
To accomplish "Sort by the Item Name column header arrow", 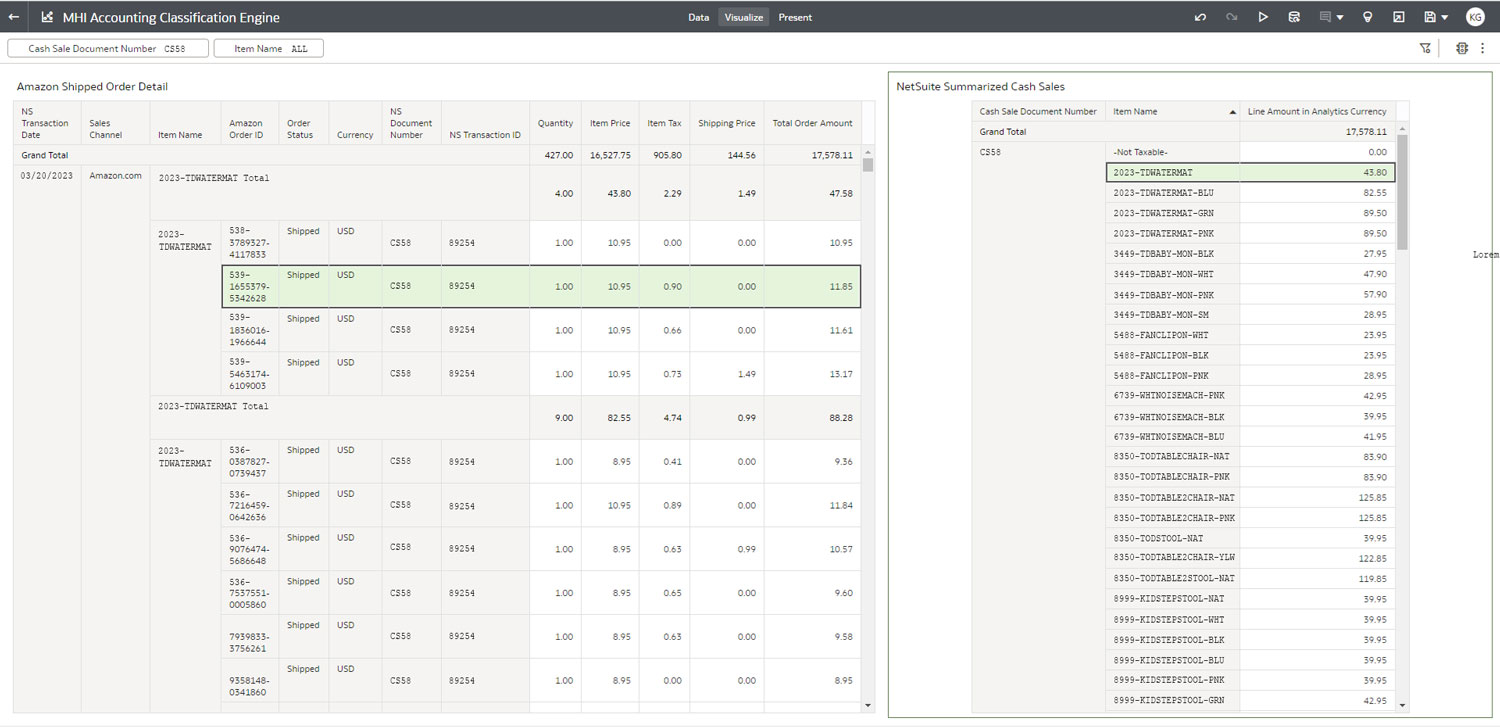I will (x=1232, y=112).
